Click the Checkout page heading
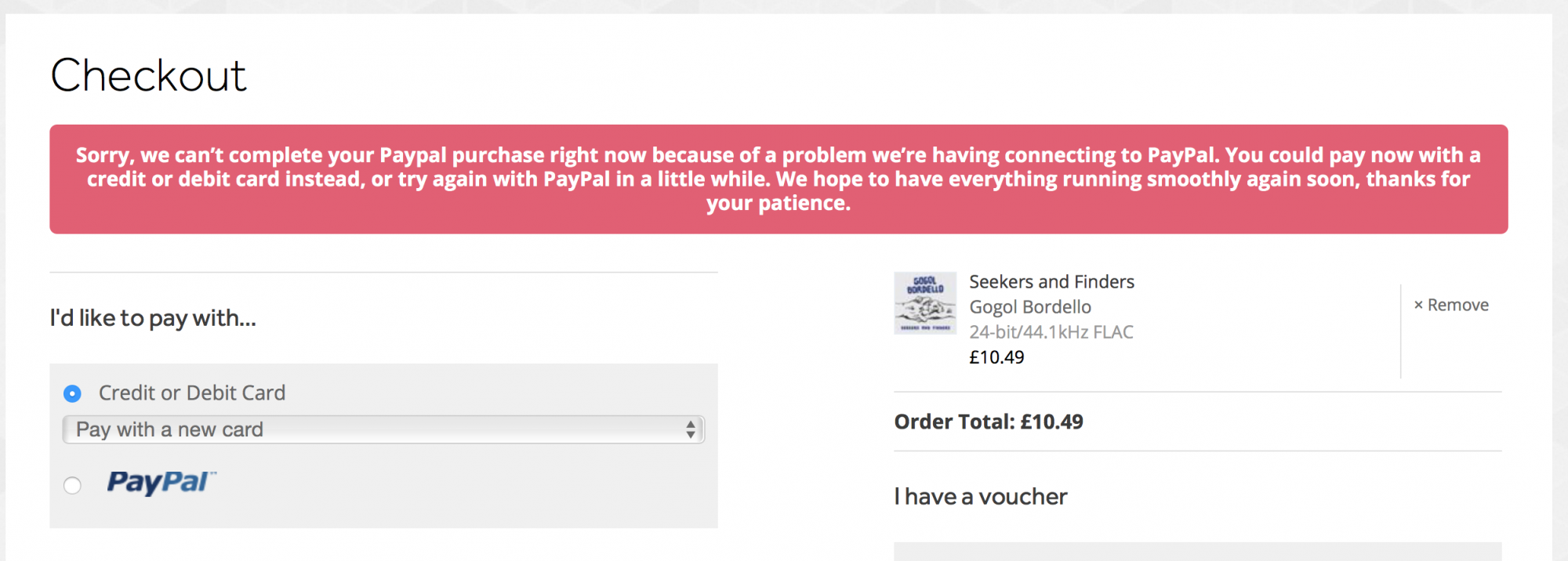 (x=149, y=75)
